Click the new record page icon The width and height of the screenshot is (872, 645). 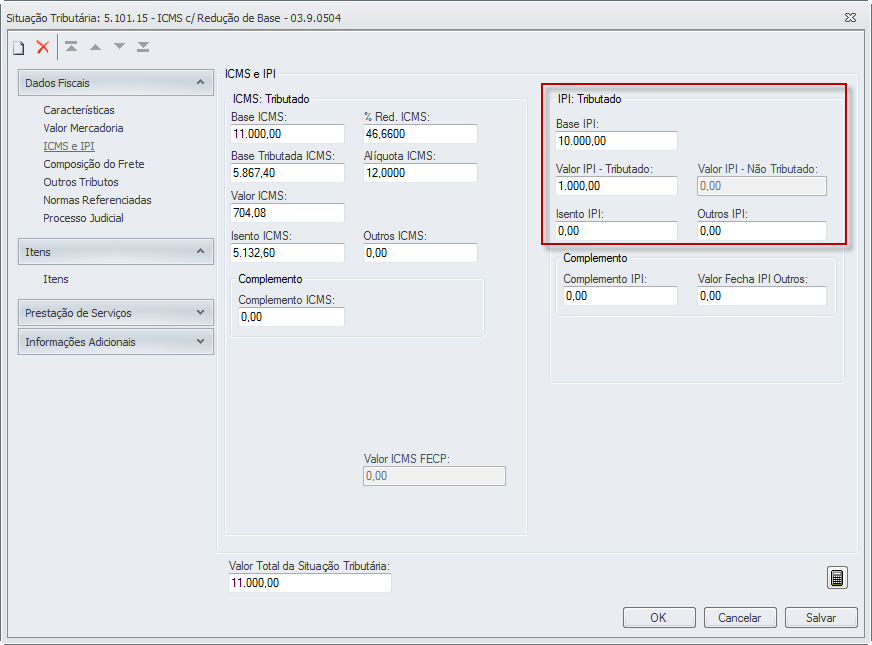[18, 47]
